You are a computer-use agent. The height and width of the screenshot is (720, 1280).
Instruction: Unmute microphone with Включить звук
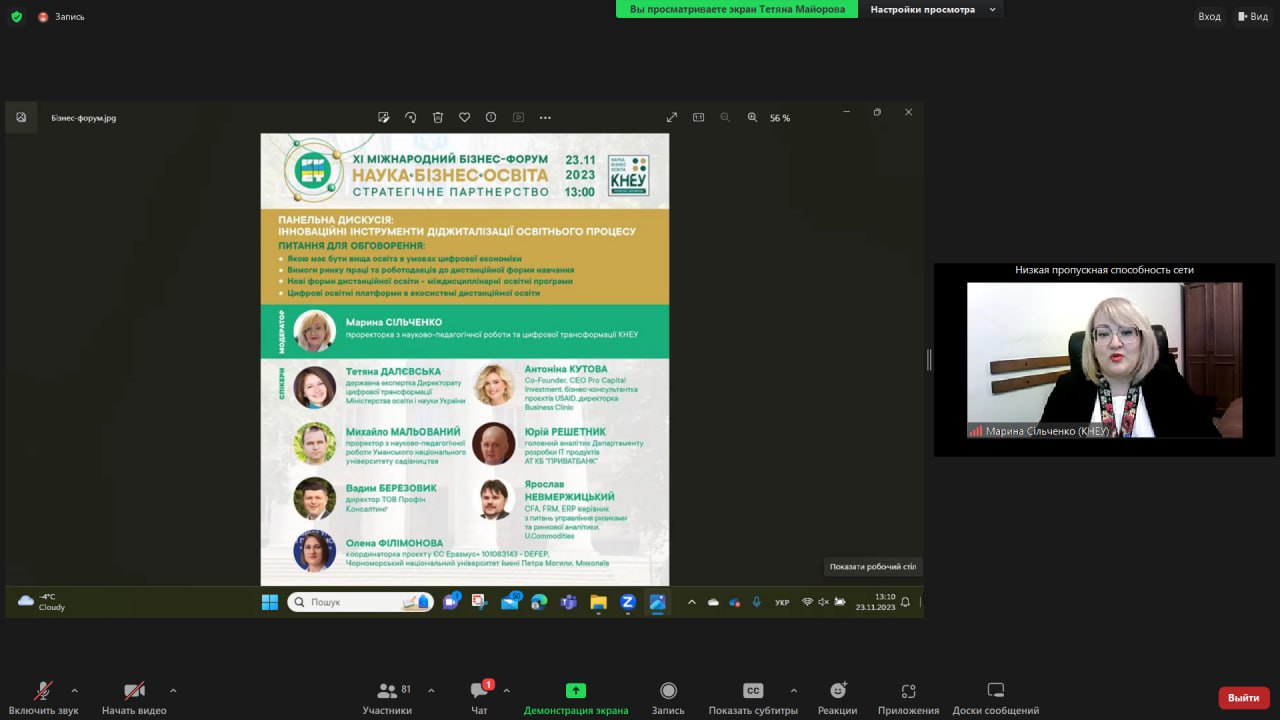pyautogui.click(x=43, y=698)
